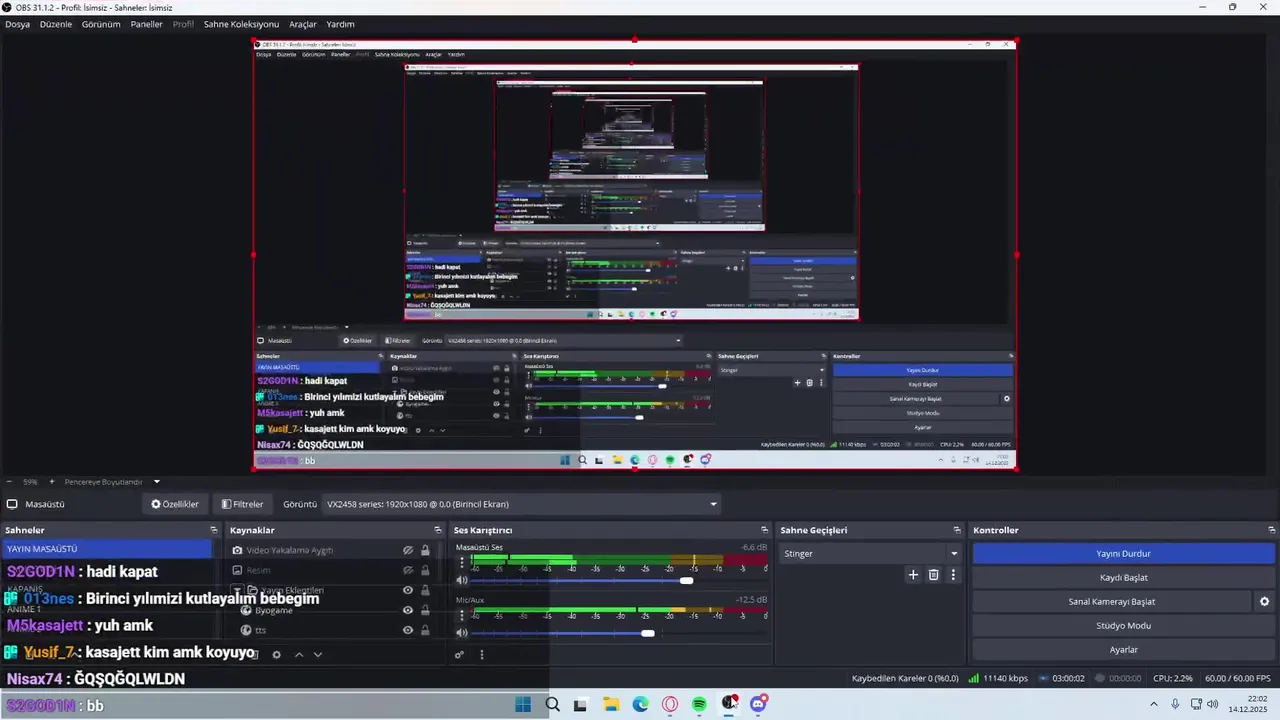Open Görüntü display selection dropdown
The width and height of the screenshot is (1280, 720).
tap(522, 504)
